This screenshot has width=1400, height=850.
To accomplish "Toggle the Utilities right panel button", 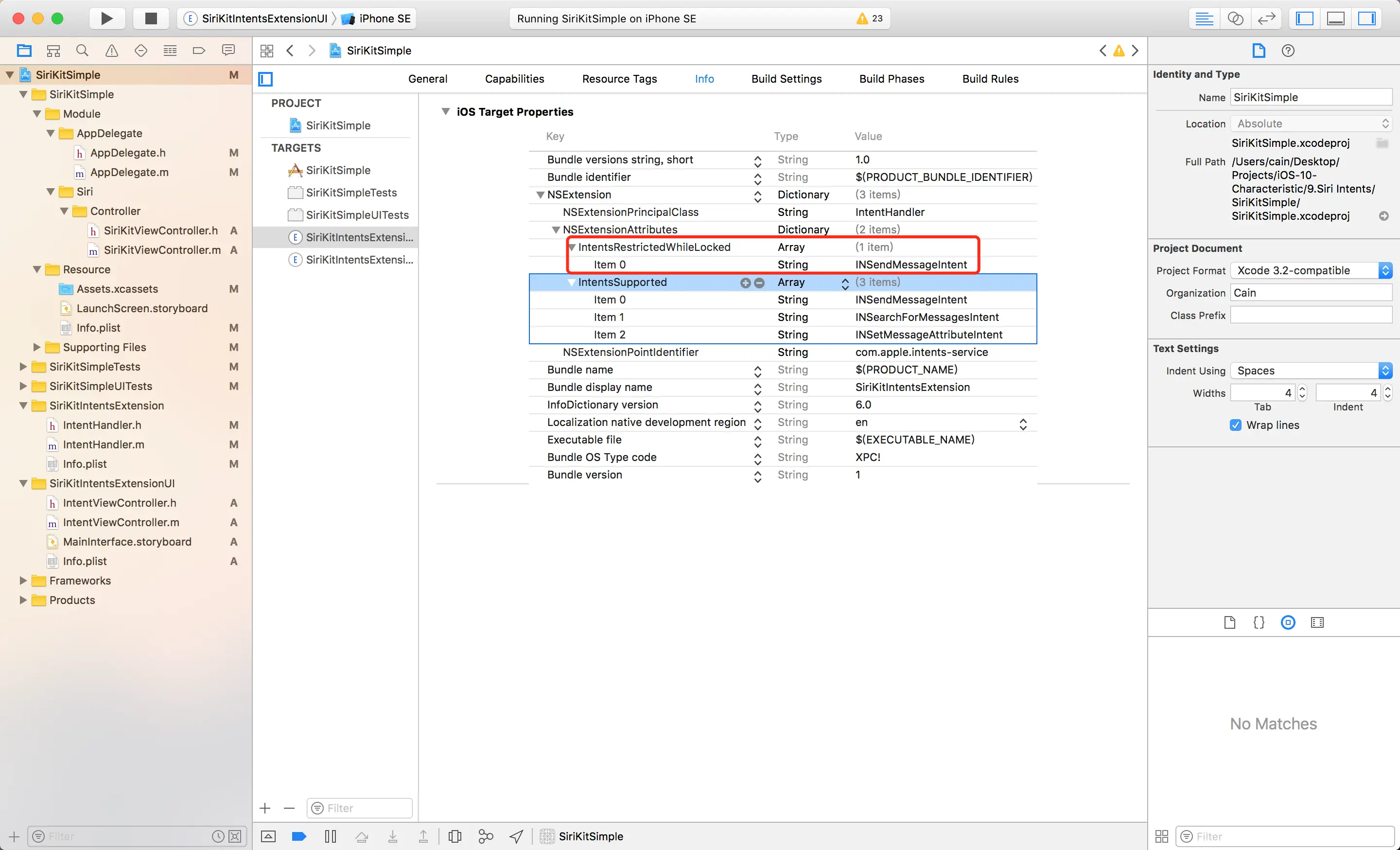I will (1366, 18).
